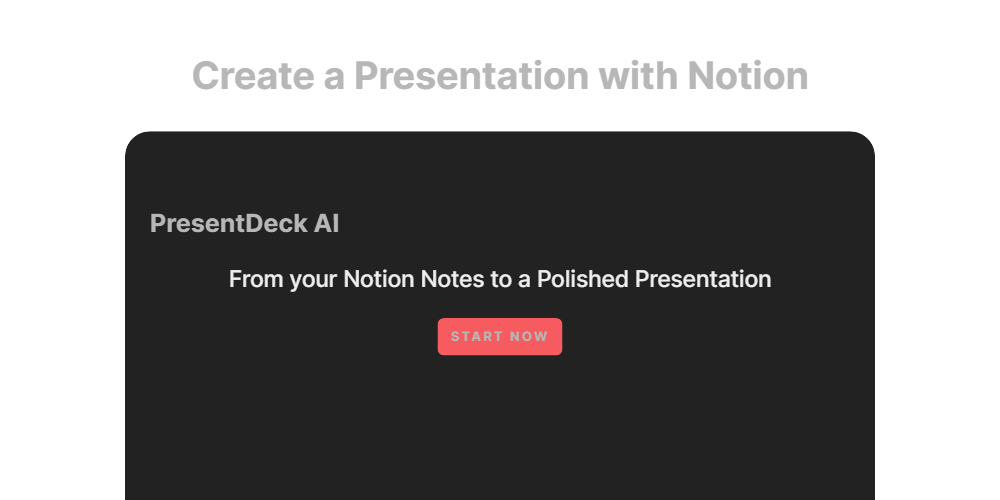The height and width of the screenshot is (500, 1000).
Task: Click the 'Create a Presentation with Notion' heading
Action: [500, 76]
